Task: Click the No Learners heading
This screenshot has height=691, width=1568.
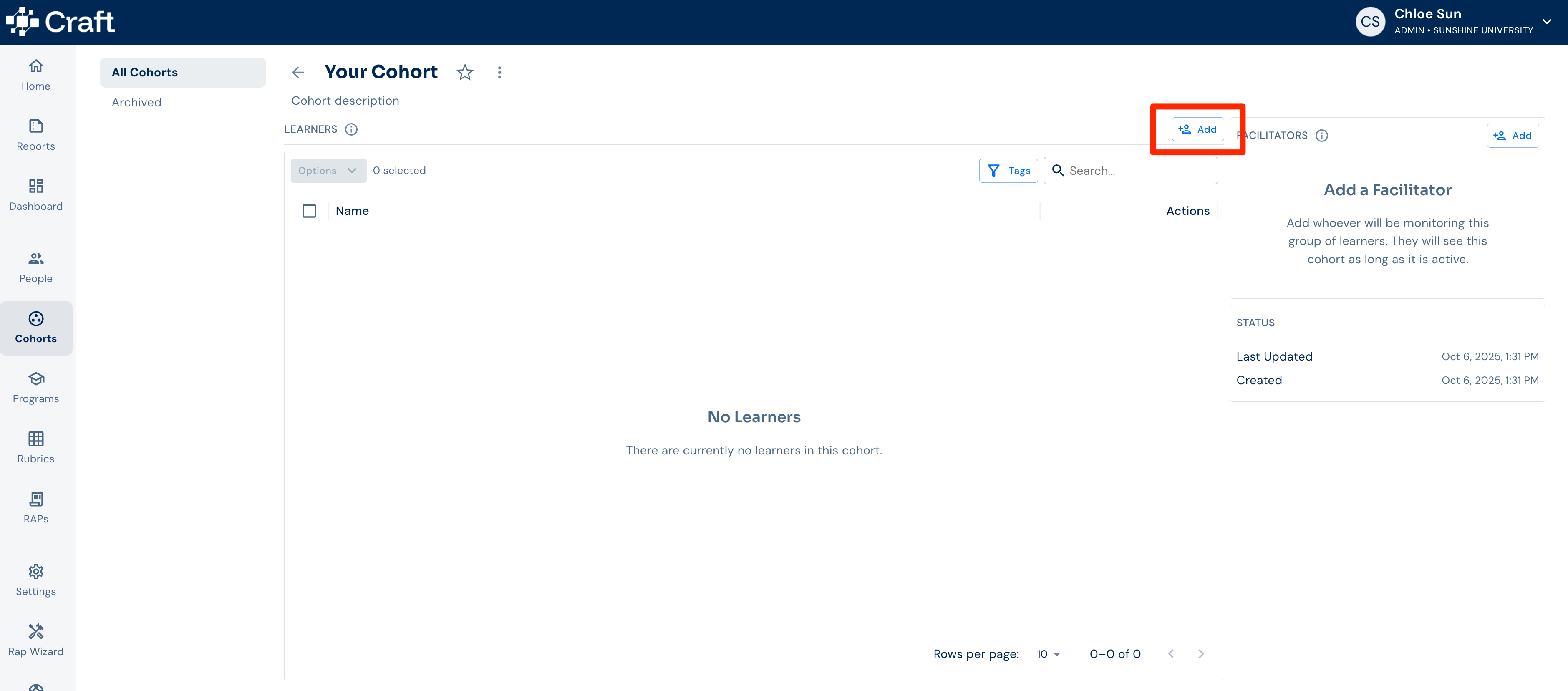Action: click(754, 417)
